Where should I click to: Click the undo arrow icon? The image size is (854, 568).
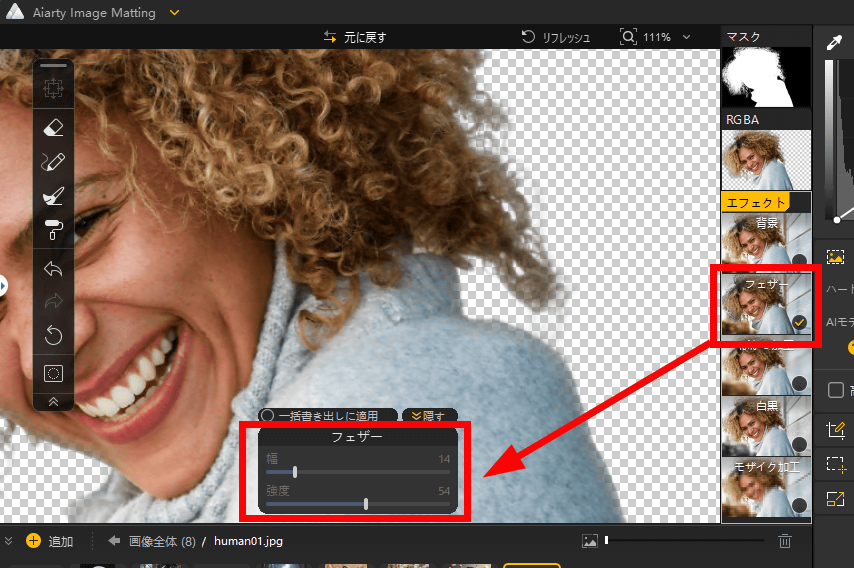[54, 268]
